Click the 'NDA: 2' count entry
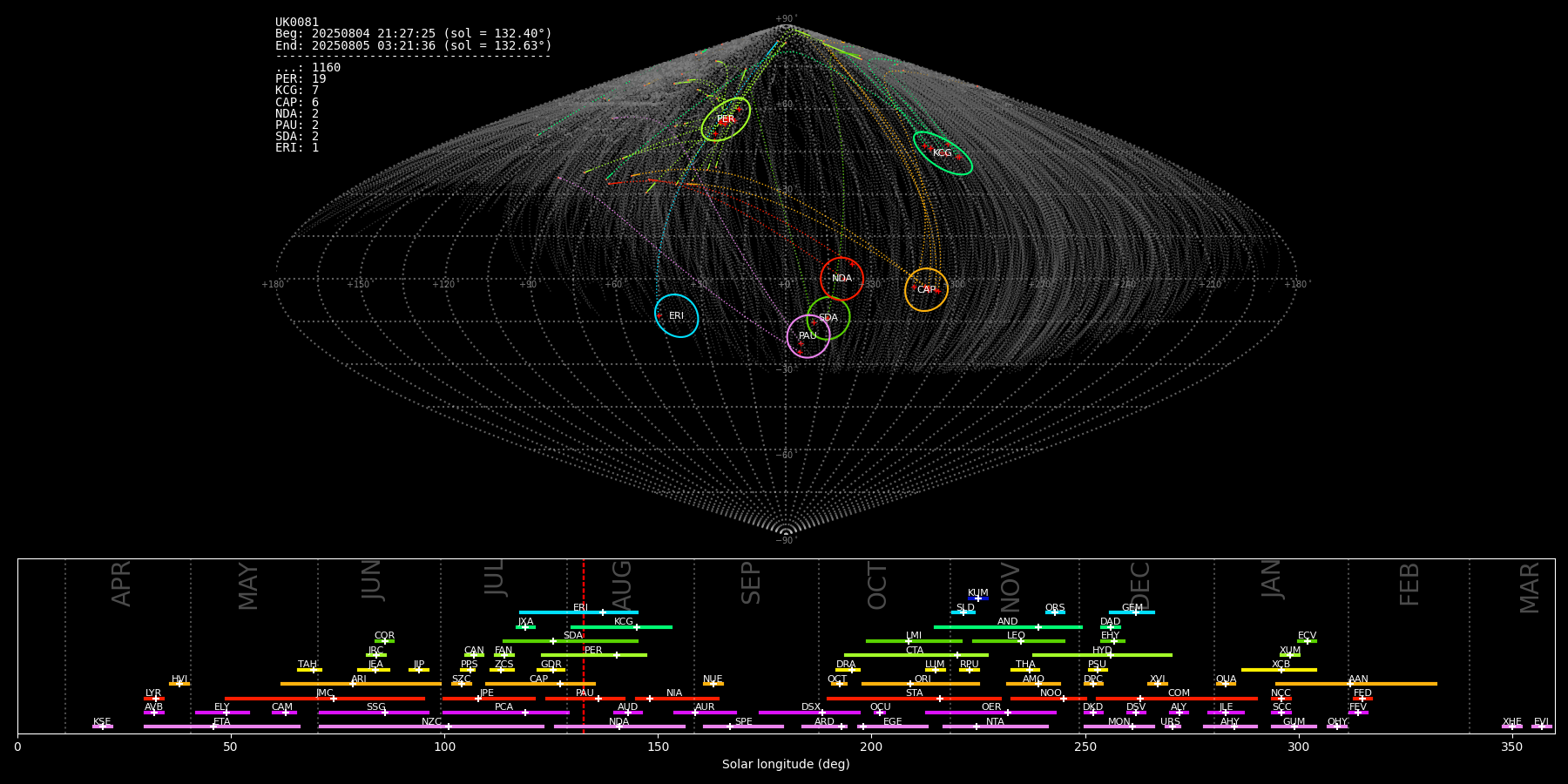This screenshot has width=1568, height=784. pos(297,113)
